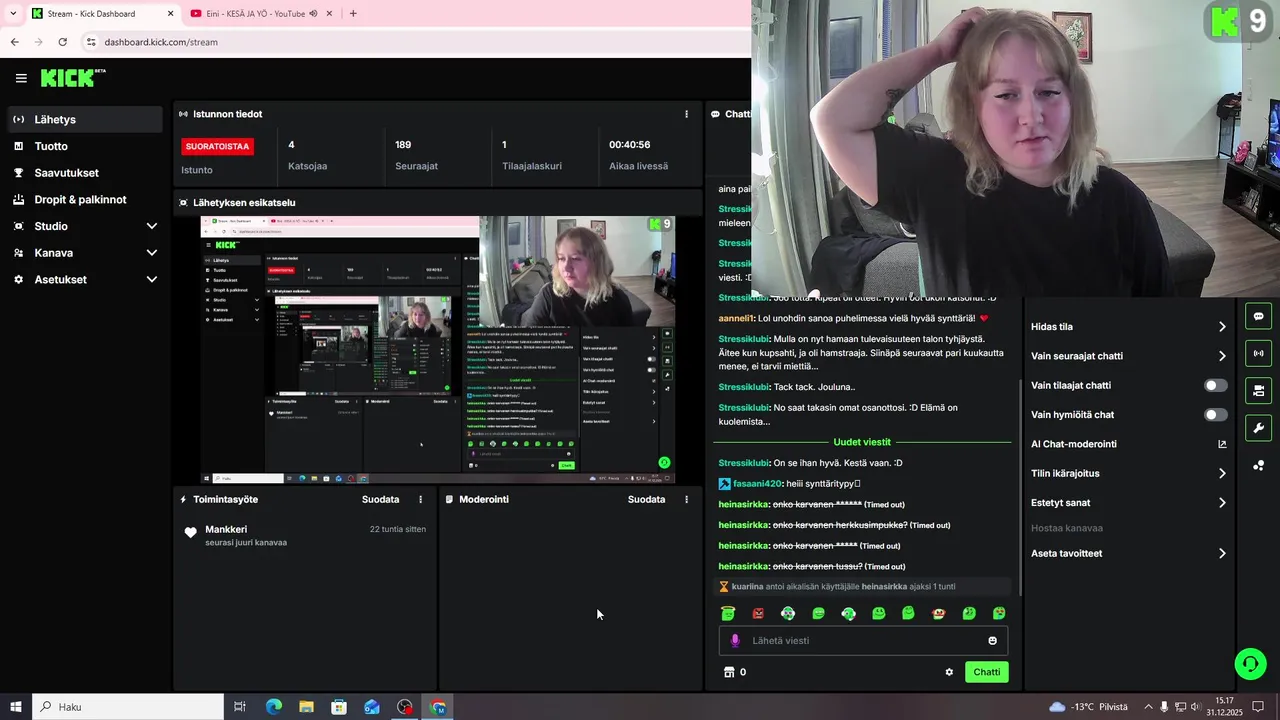Open the Windows Start menu
This screenshot has width=1280, height=720.
click(x=16, y=707)
